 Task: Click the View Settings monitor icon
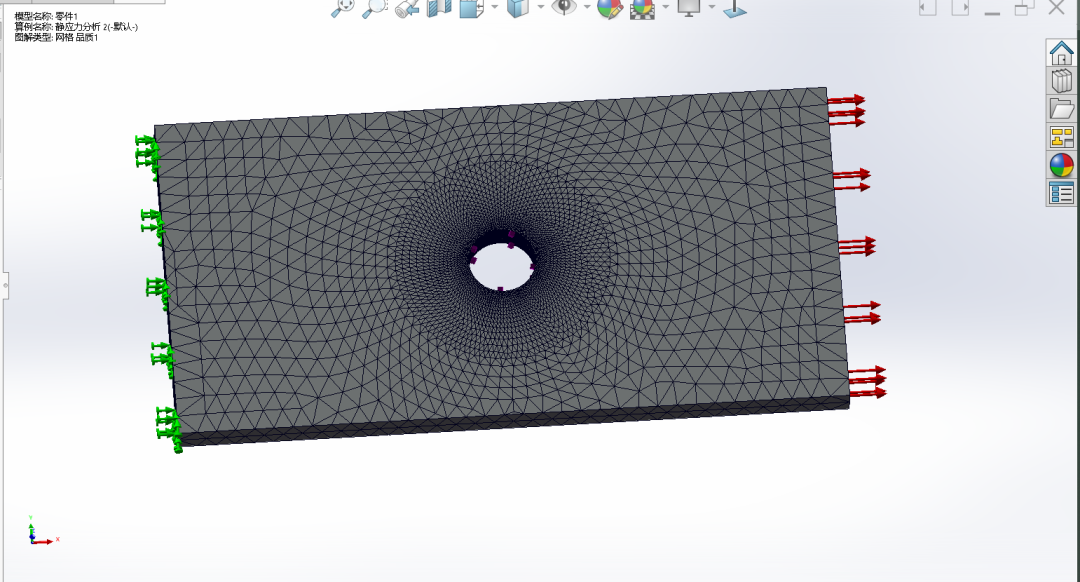689,8
